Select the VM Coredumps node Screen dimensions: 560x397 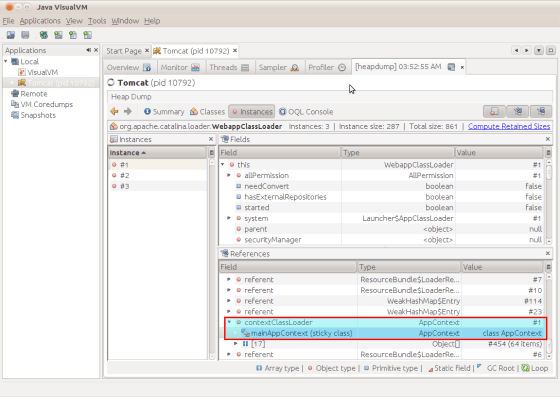click(x=42, y=104)
